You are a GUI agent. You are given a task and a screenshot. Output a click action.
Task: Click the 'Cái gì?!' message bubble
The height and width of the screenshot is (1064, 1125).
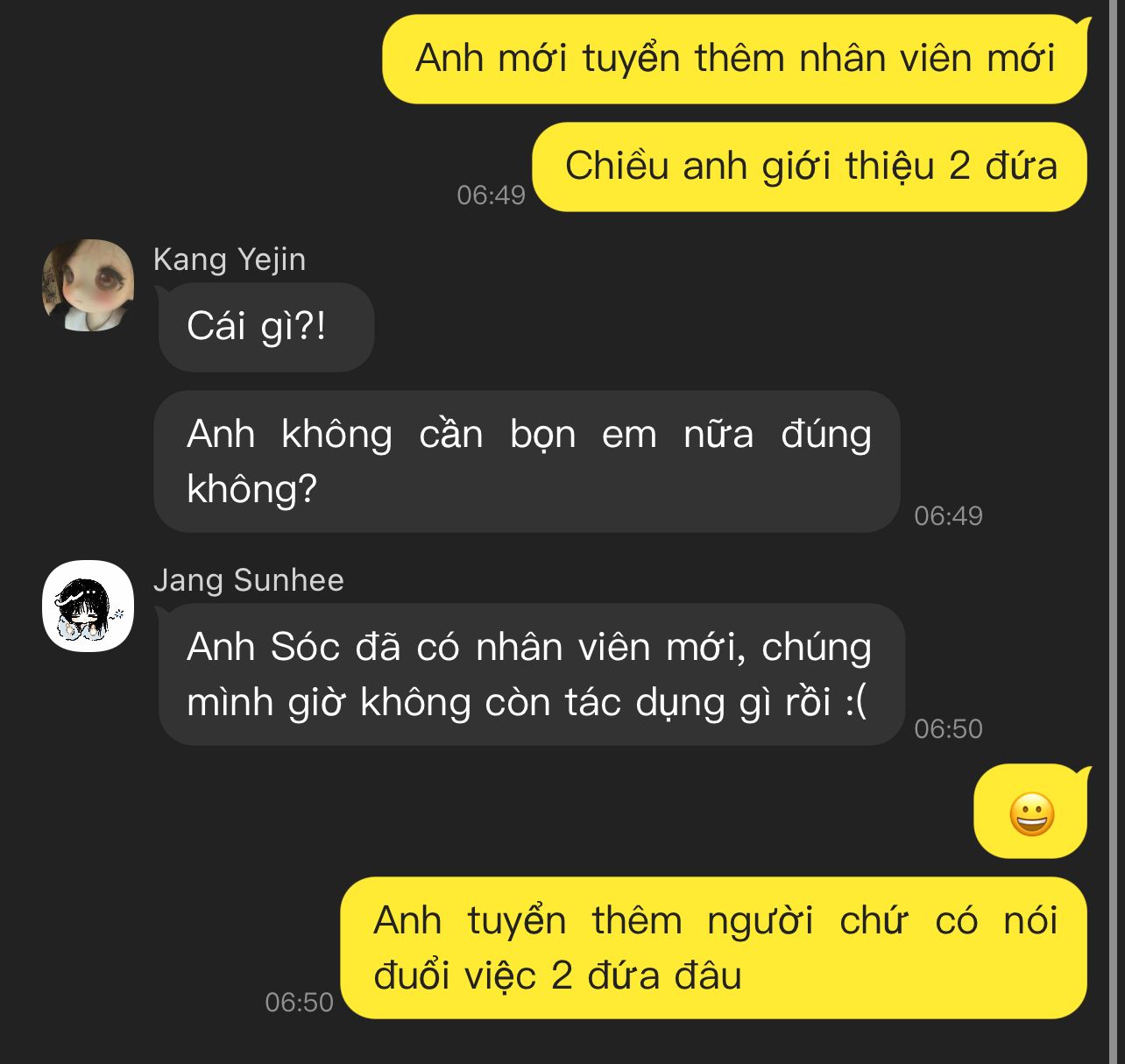tap(266, 327)
